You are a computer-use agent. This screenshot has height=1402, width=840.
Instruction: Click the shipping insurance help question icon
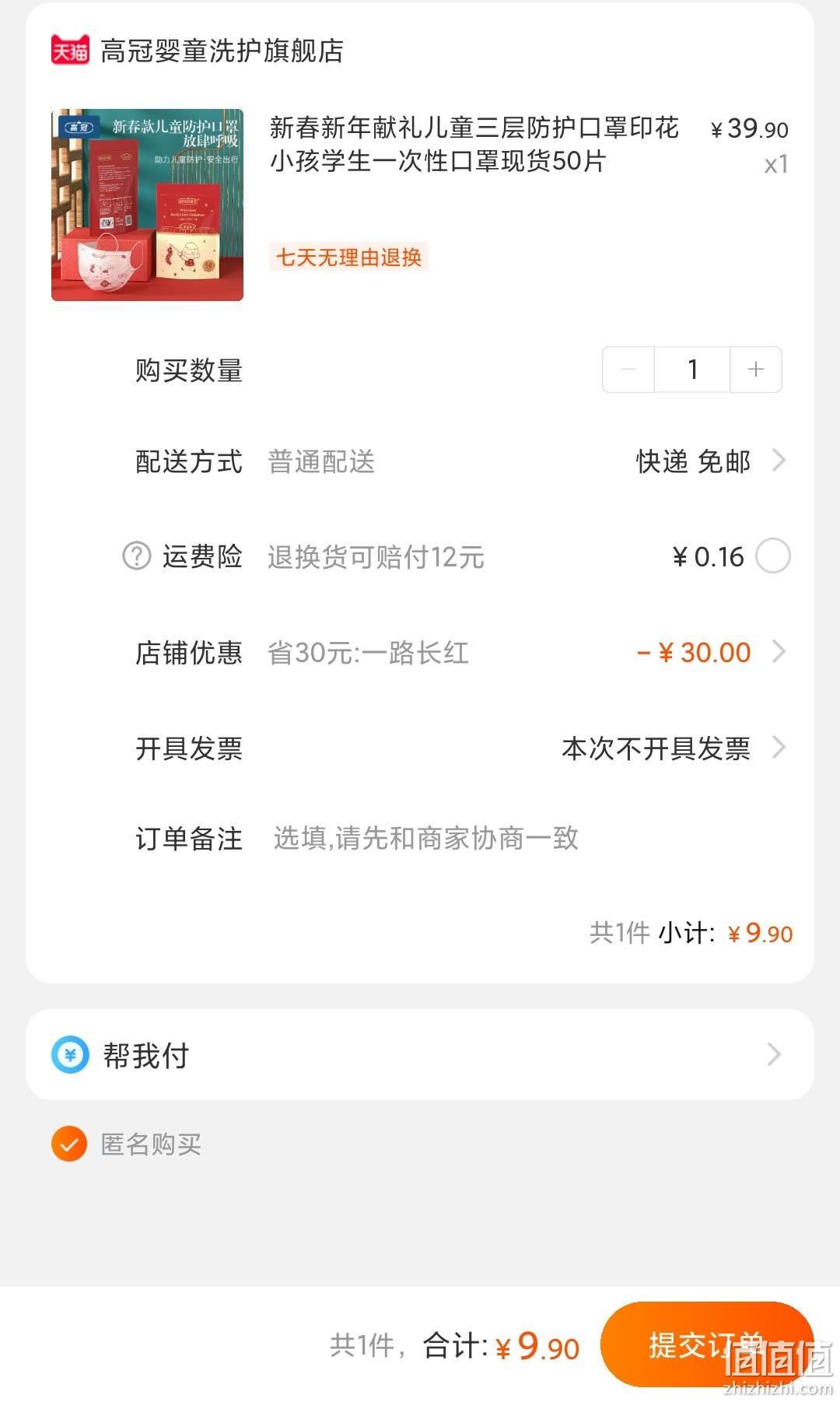pos(137,556)
